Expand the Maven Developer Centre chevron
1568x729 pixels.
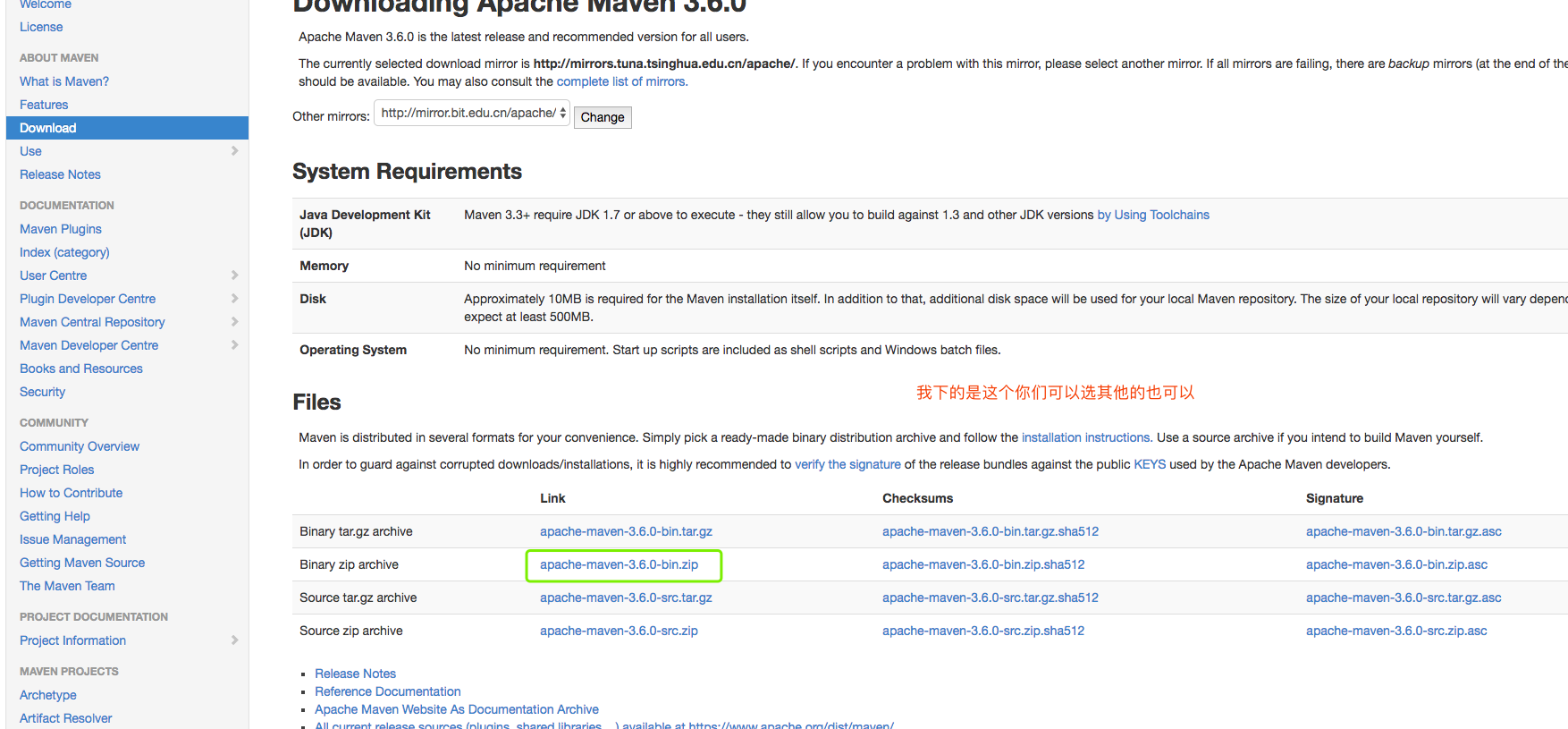[x=235, y=345]
